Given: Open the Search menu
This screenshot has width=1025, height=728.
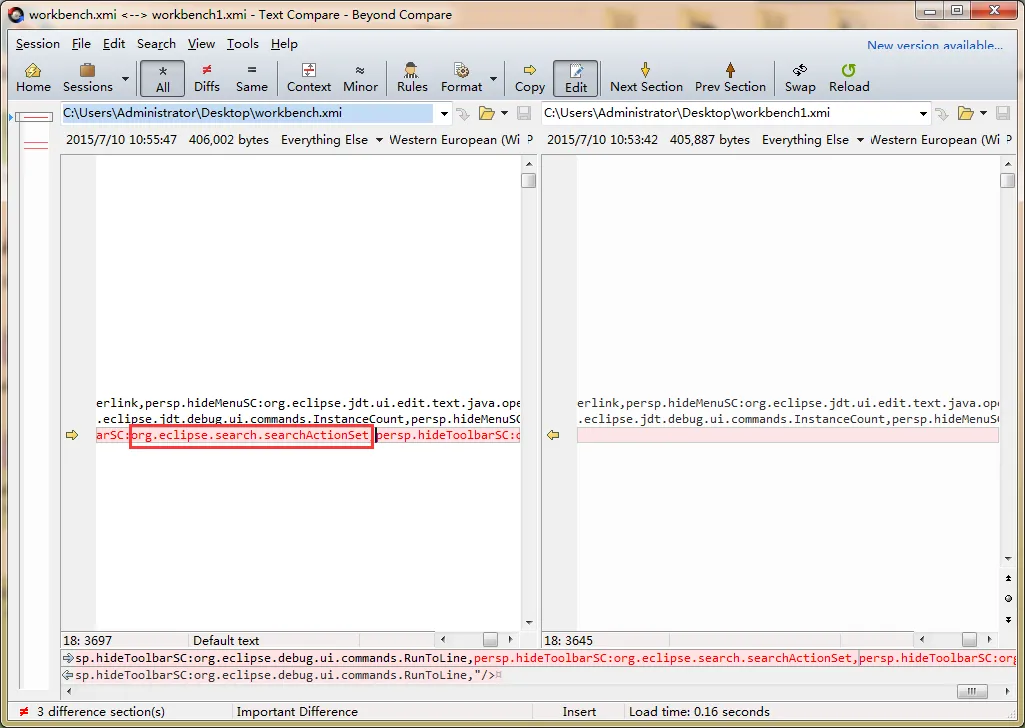Looking at the screenshot, I should click(156, 44).
